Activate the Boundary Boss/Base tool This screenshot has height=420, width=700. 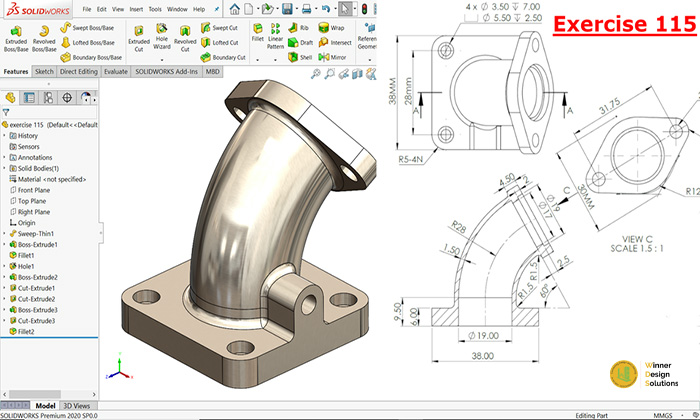tap(91, 57)
